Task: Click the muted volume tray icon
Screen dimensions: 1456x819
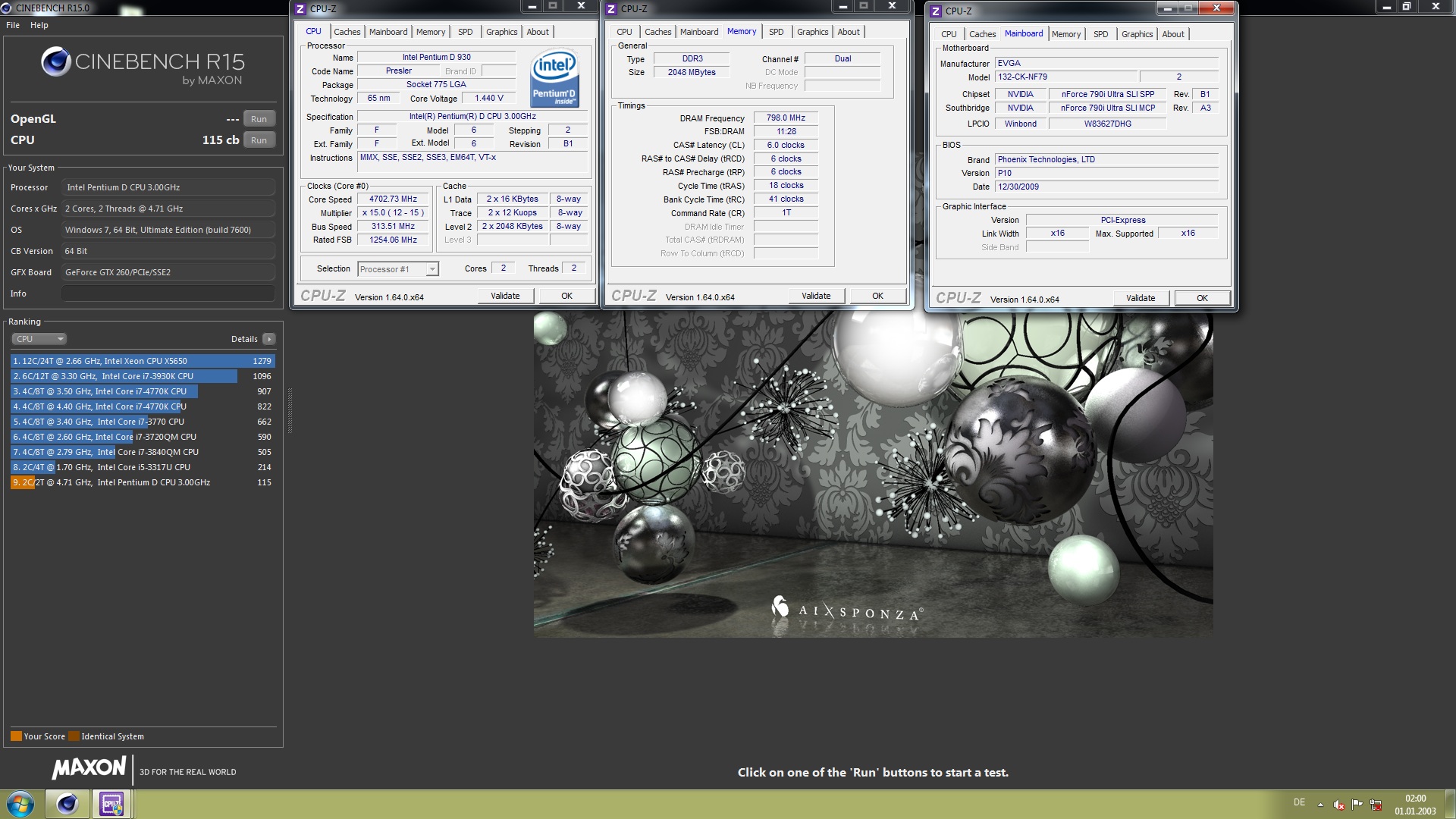Action: [x=1339, y=805]
